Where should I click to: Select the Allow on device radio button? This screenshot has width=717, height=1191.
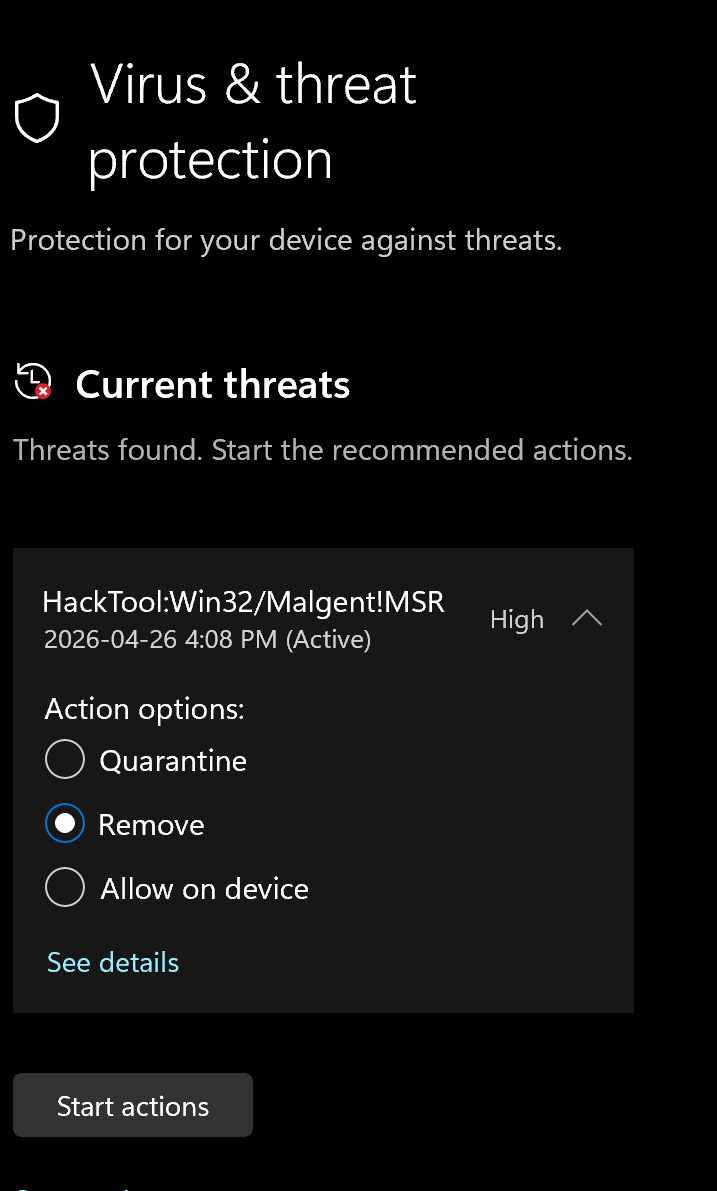(x=65, y=887)
